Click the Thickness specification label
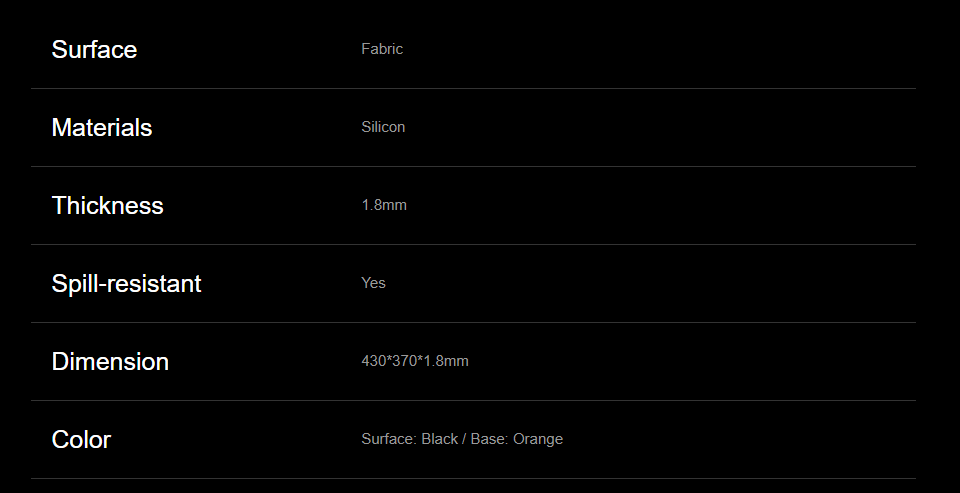Screen dimensions: 960x493 click(108, 205)
